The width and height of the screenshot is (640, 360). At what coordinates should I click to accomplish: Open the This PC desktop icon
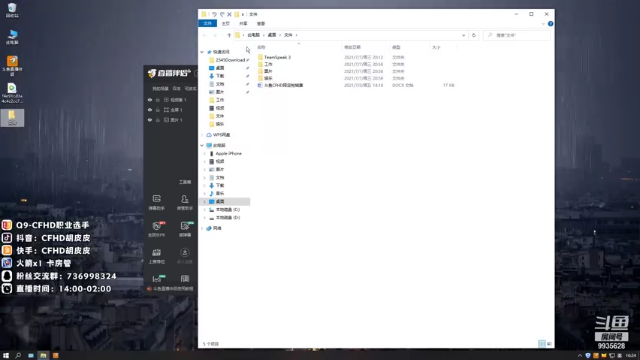tap(12, 37)
